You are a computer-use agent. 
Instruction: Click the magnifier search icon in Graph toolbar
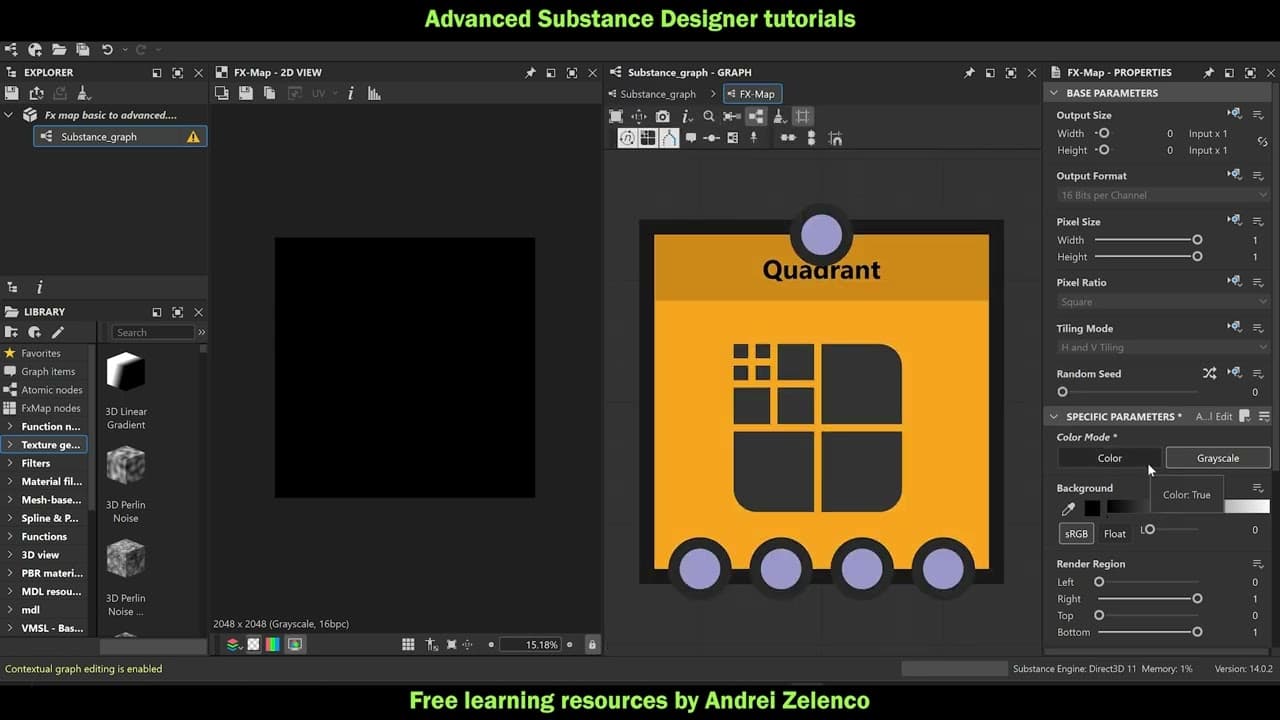709,116
